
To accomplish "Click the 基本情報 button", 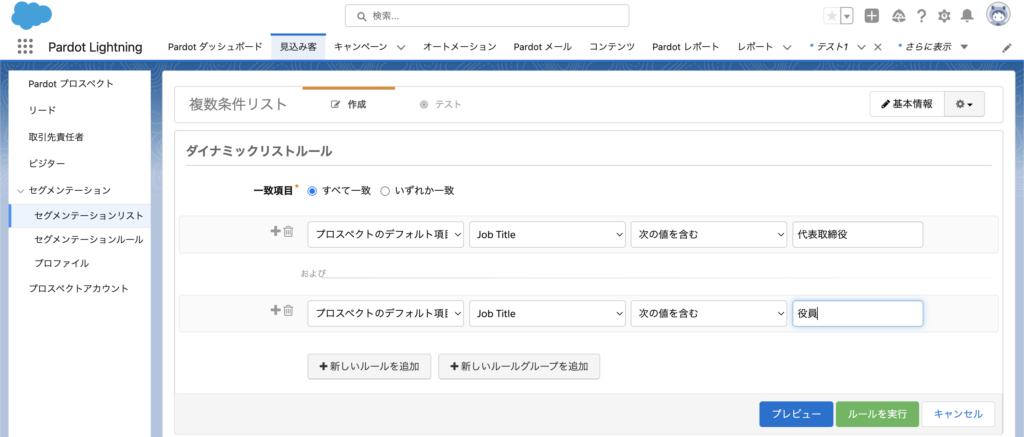I will [x=907, y=105].
